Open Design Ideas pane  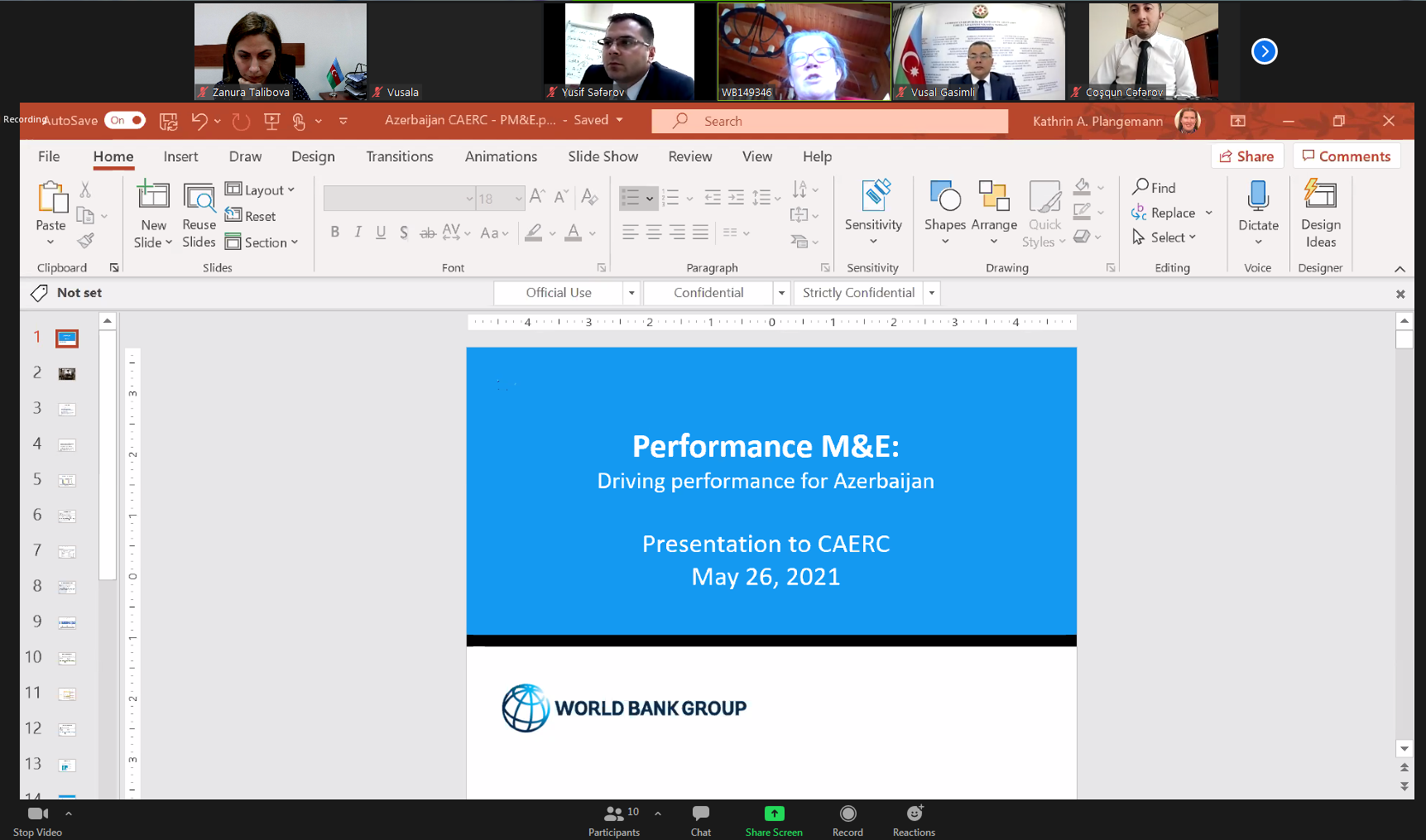click(1321, 214)
